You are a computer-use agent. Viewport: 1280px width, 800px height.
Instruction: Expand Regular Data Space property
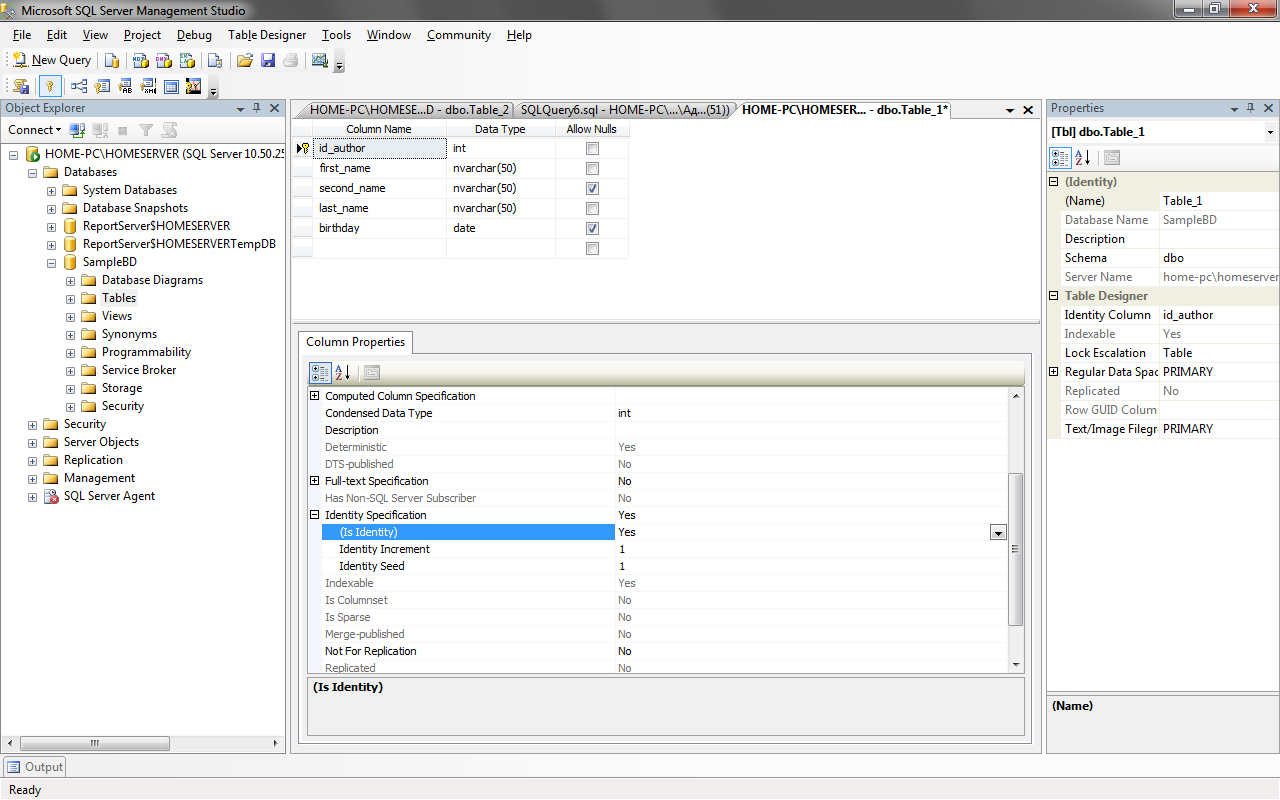[1053, 372]
